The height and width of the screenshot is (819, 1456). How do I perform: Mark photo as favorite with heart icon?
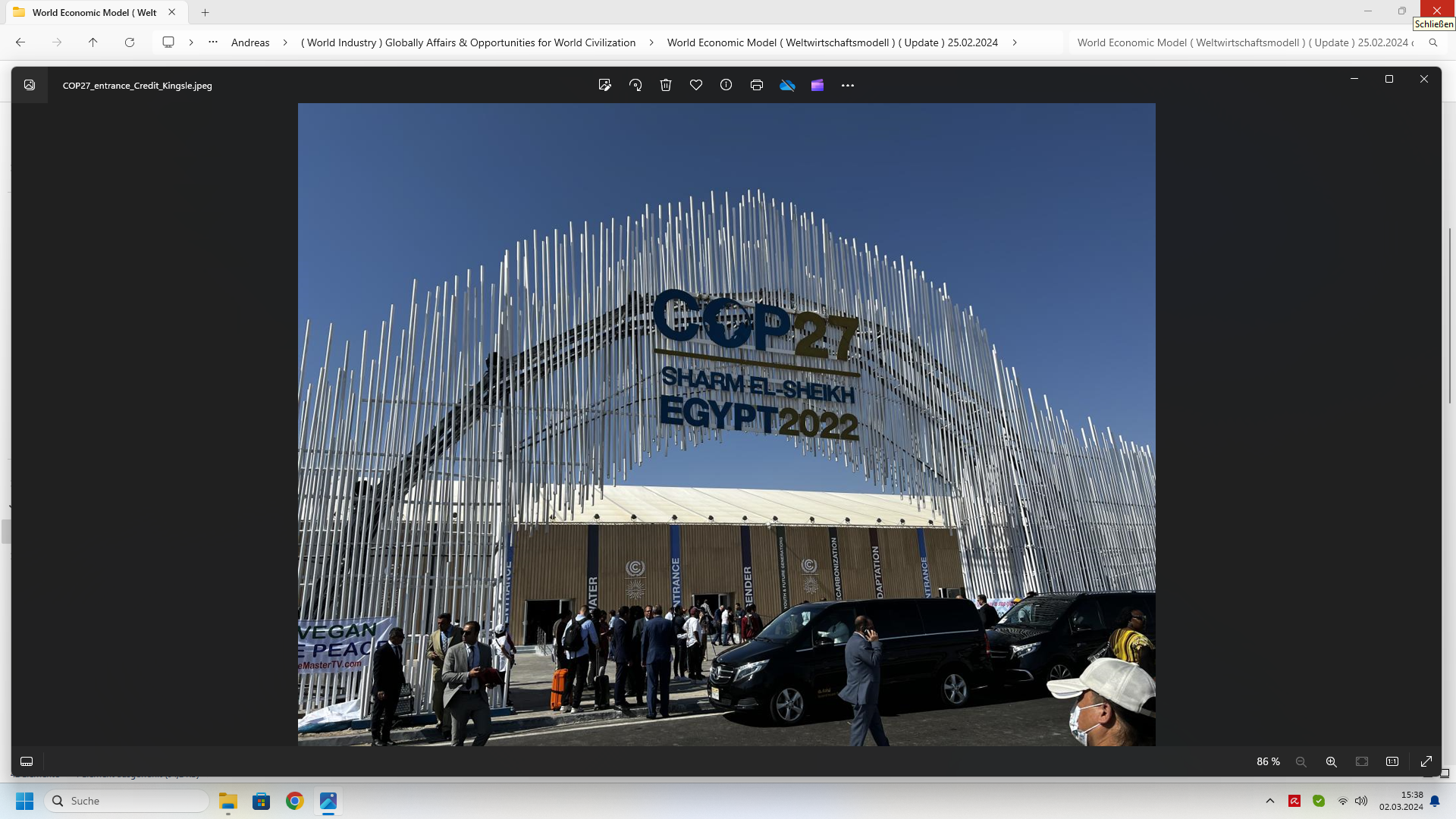tap(696, 85)
